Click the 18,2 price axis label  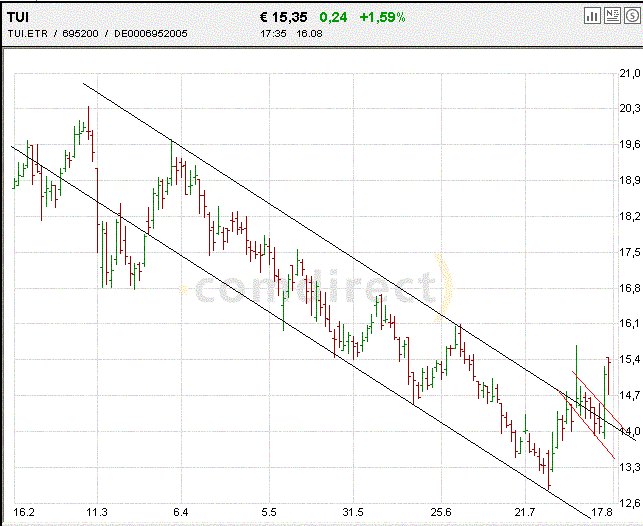point(629,216)
